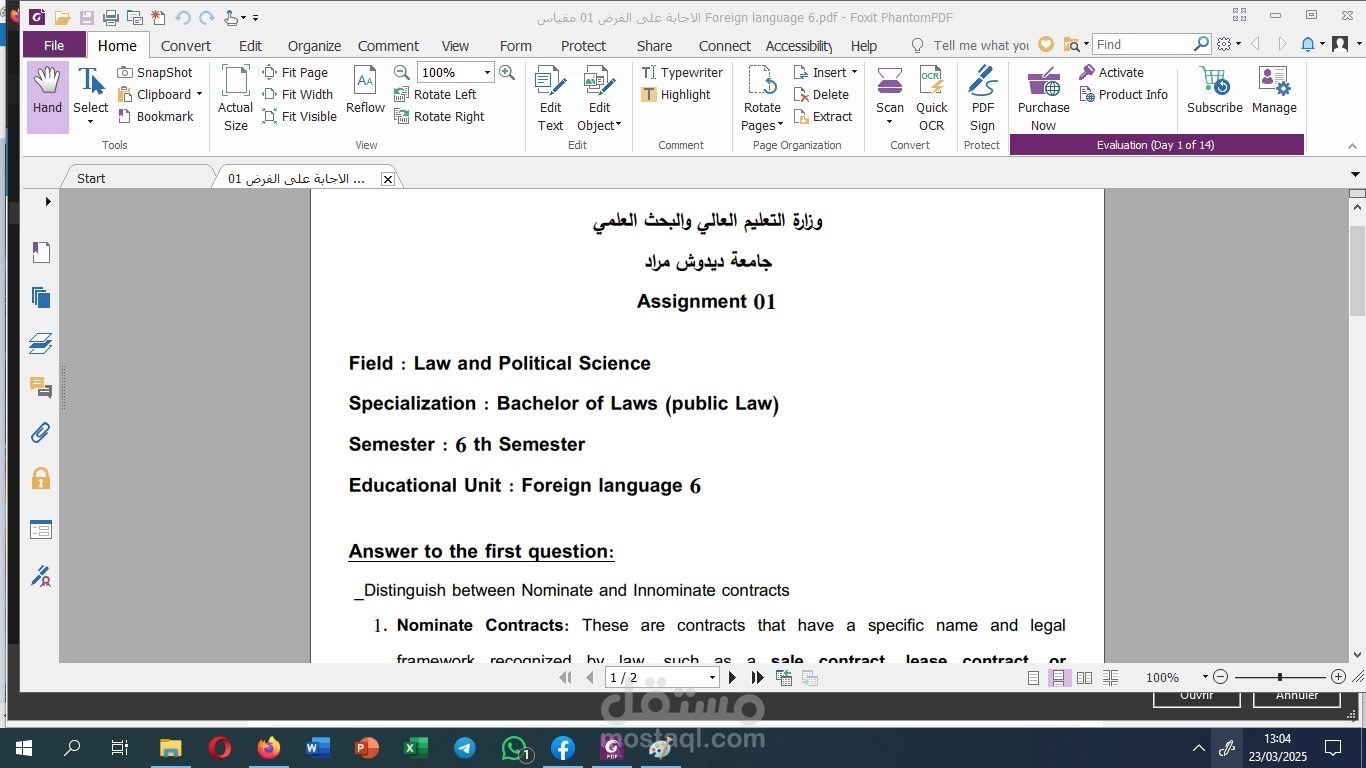Switch to the Protect ribbon tab
The height and width of the screenshot is (768, 1366).
[583, 45]
